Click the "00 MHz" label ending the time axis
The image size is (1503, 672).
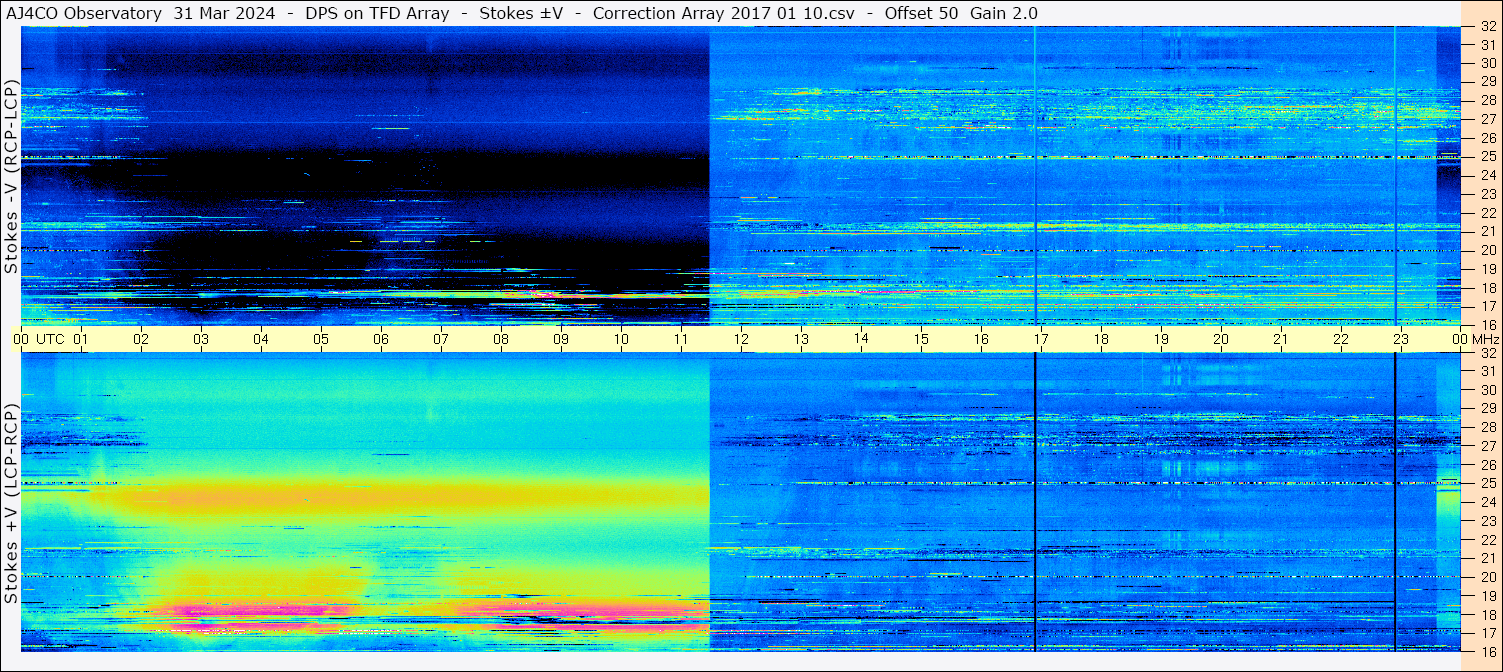[x=1476, y=339]
